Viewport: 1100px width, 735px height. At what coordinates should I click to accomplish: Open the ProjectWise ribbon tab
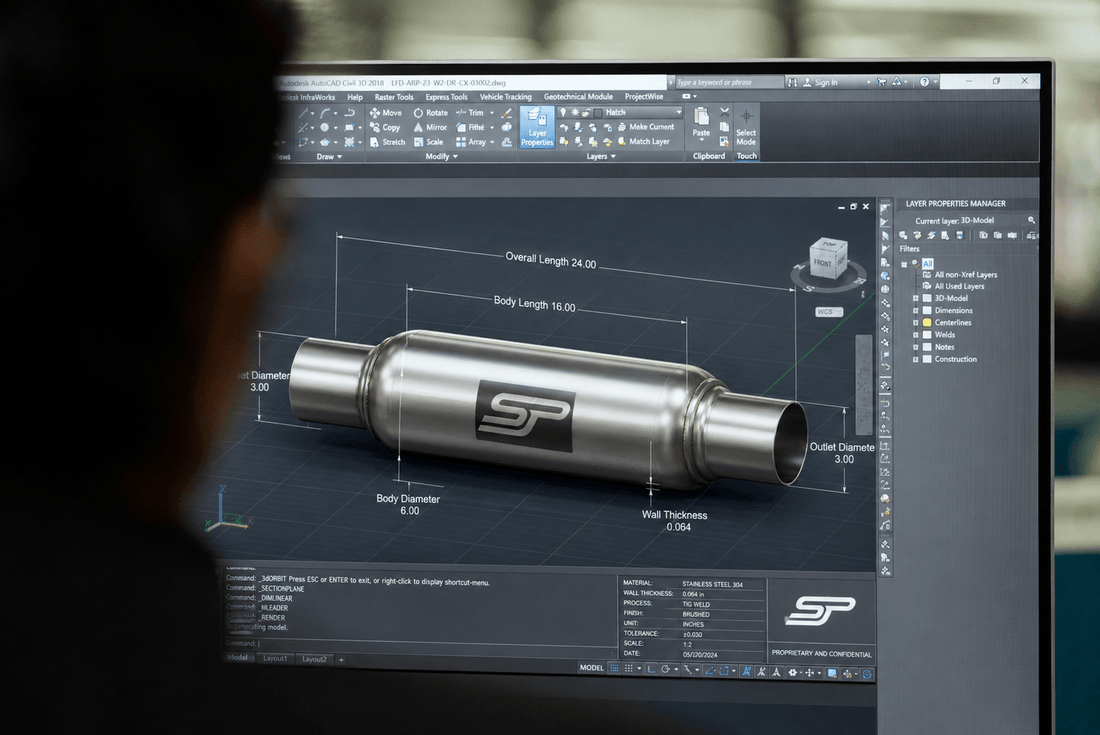(644, 97)
